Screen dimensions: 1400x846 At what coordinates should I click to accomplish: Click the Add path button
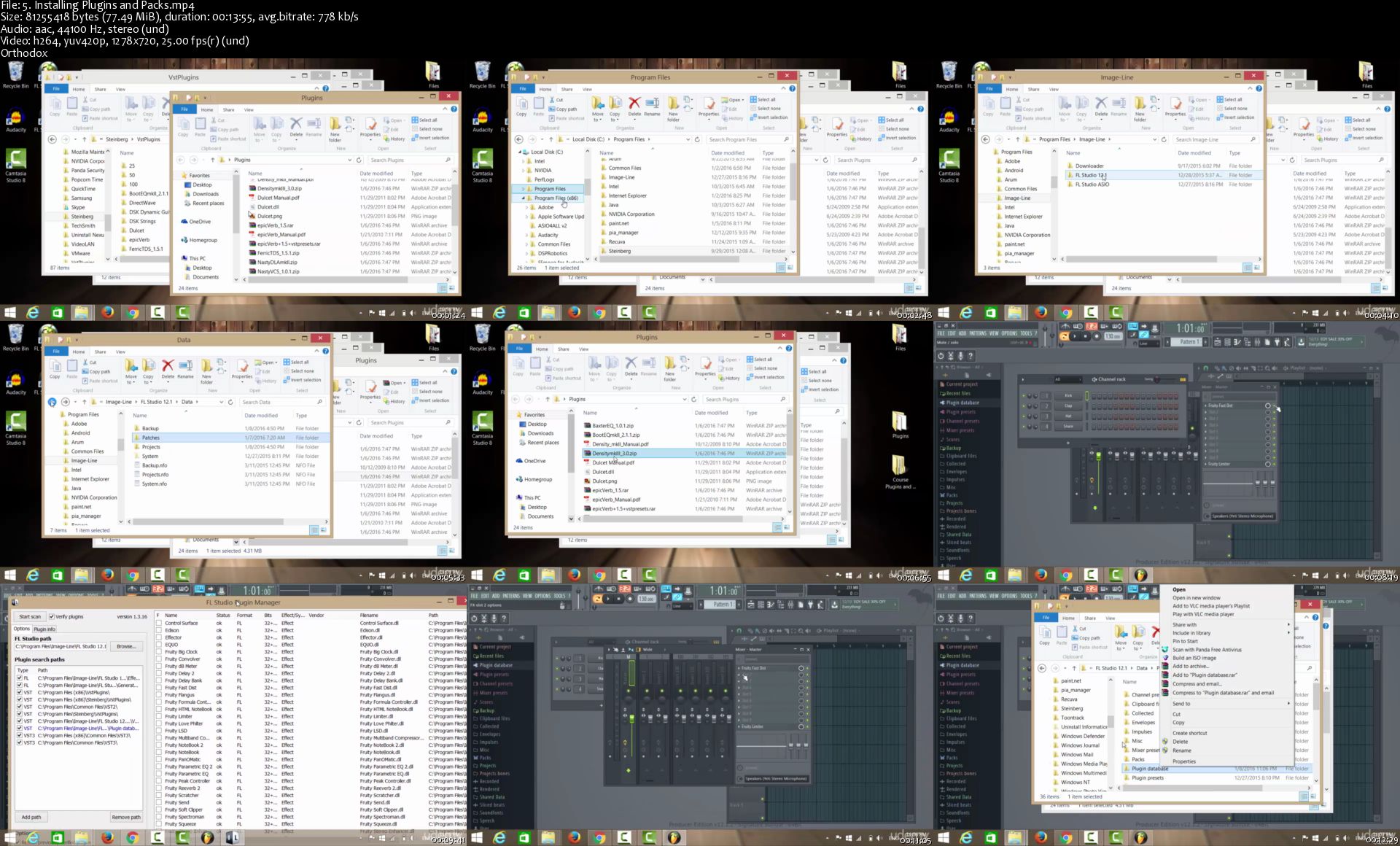[31, 818]
